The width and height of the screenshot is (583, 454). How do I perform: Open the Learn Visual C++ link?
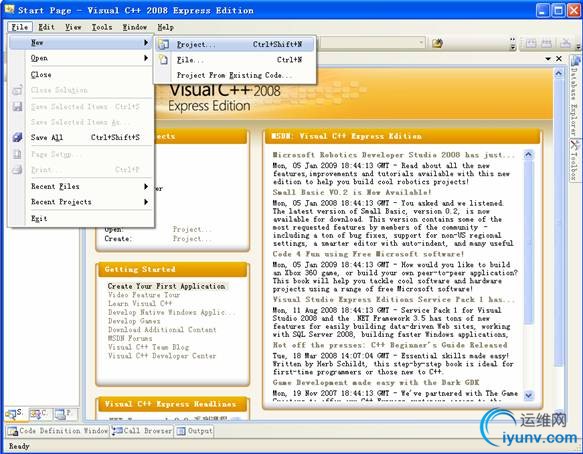[x=140, y=303]
